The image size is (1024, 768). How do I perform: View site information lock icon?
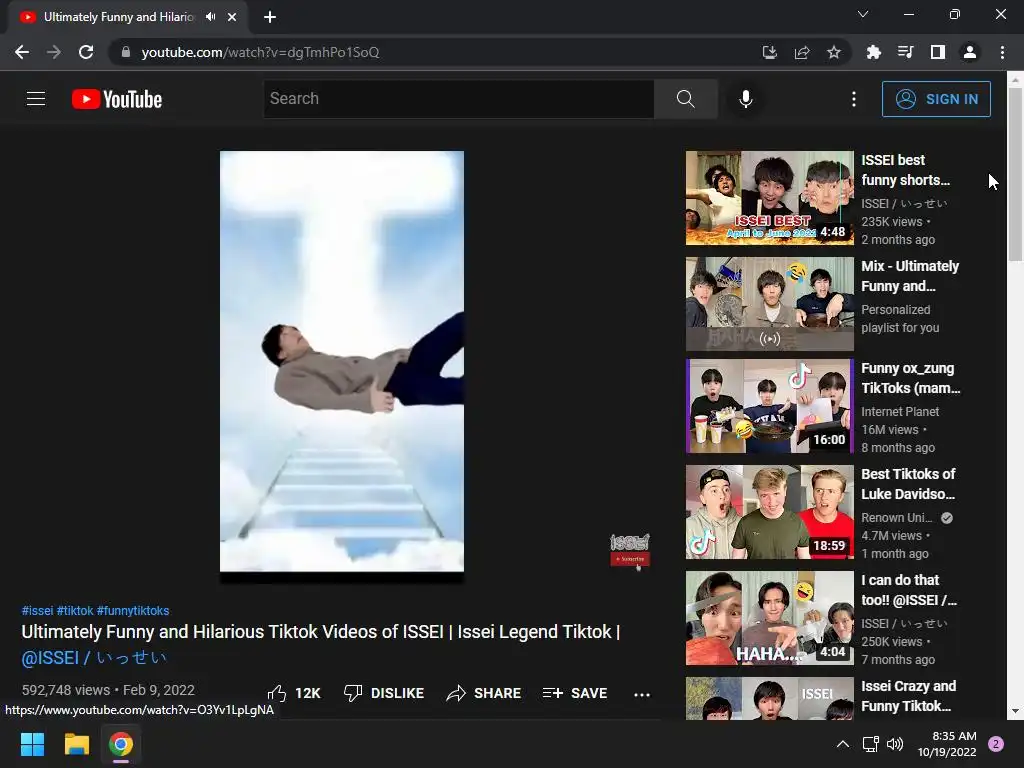click(126, 52)
